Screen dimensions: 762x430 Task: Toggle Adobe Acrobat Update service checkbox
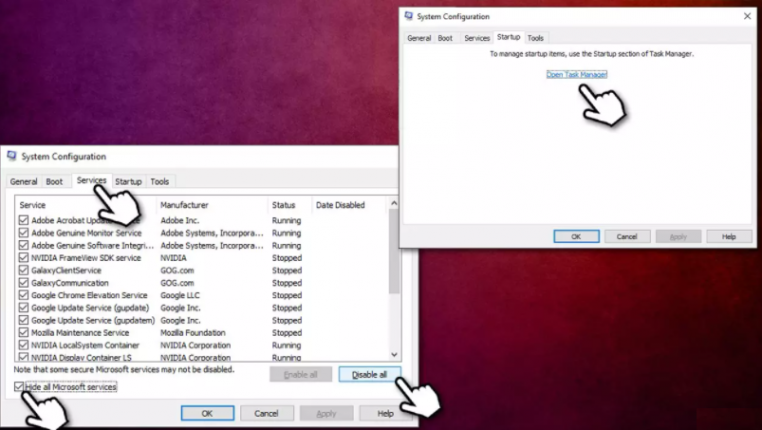pyautogui.click(x=23, y=220)
